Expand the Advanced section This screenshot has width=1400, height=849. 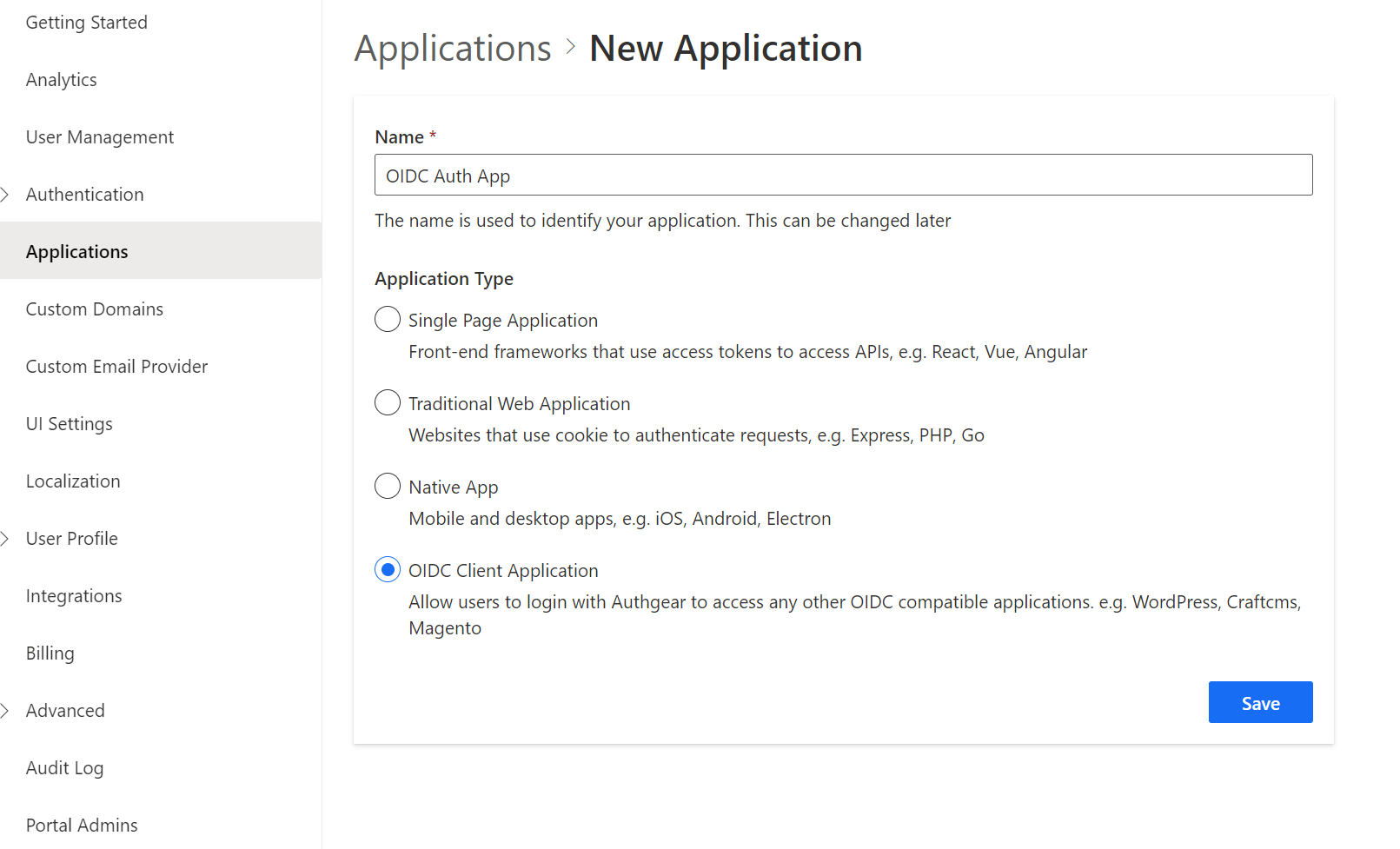[65, 710]
